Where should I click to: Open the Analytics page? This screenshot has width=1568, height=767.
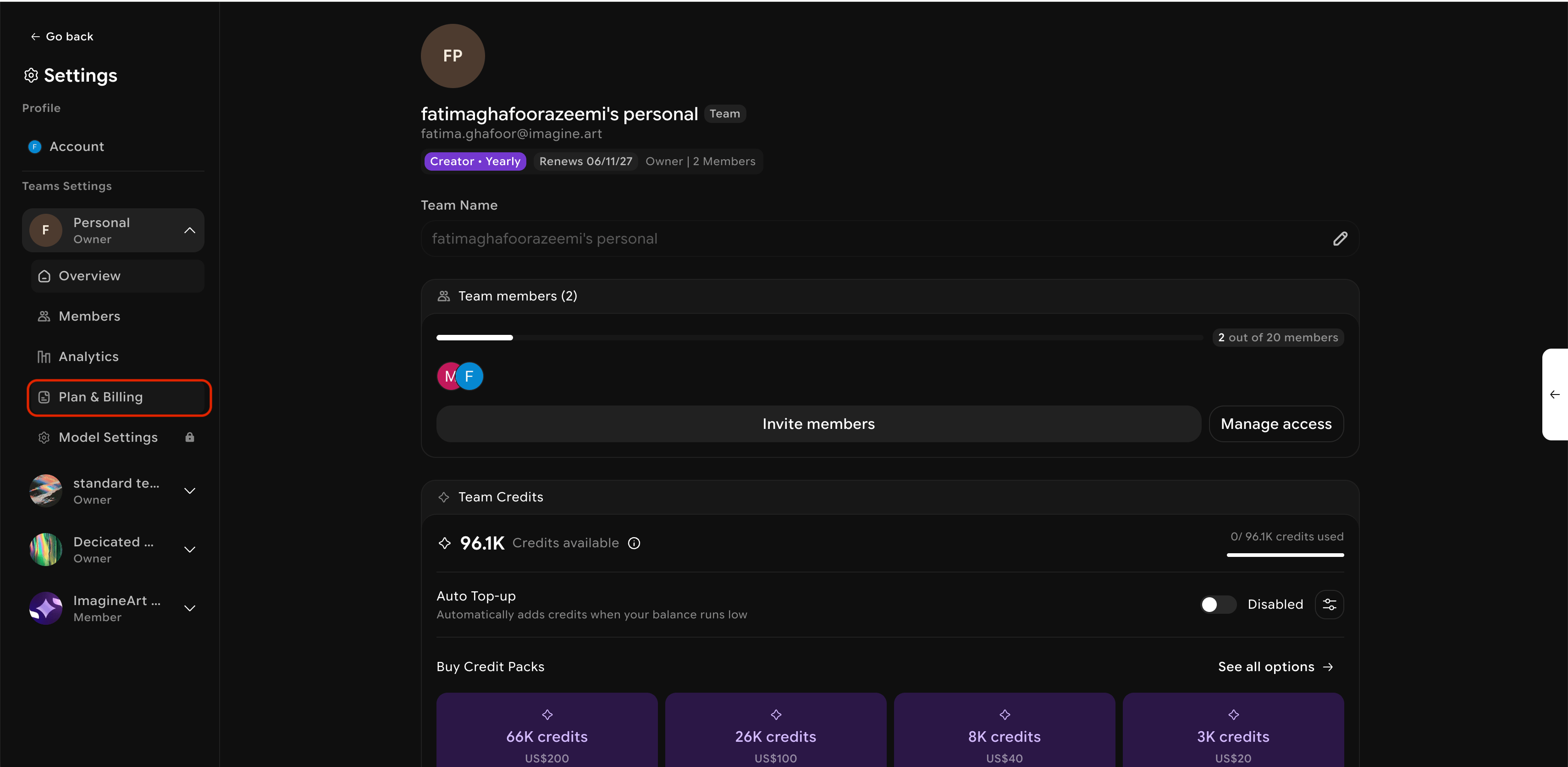point(117,356)
